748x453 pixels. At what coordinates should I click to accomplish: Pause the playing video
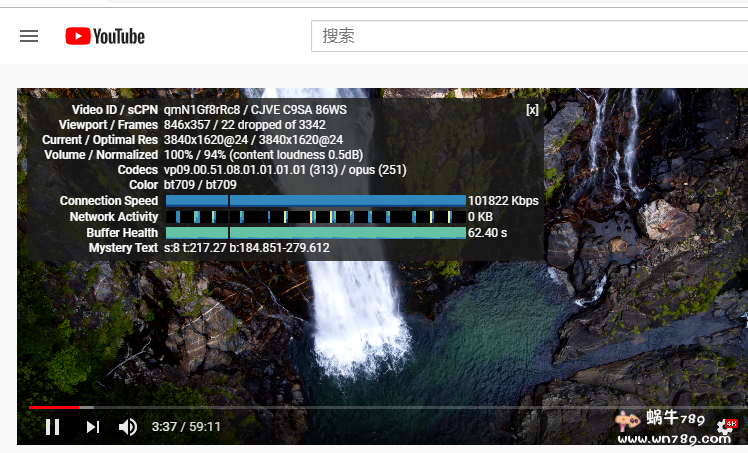click(x=53, y=427)
